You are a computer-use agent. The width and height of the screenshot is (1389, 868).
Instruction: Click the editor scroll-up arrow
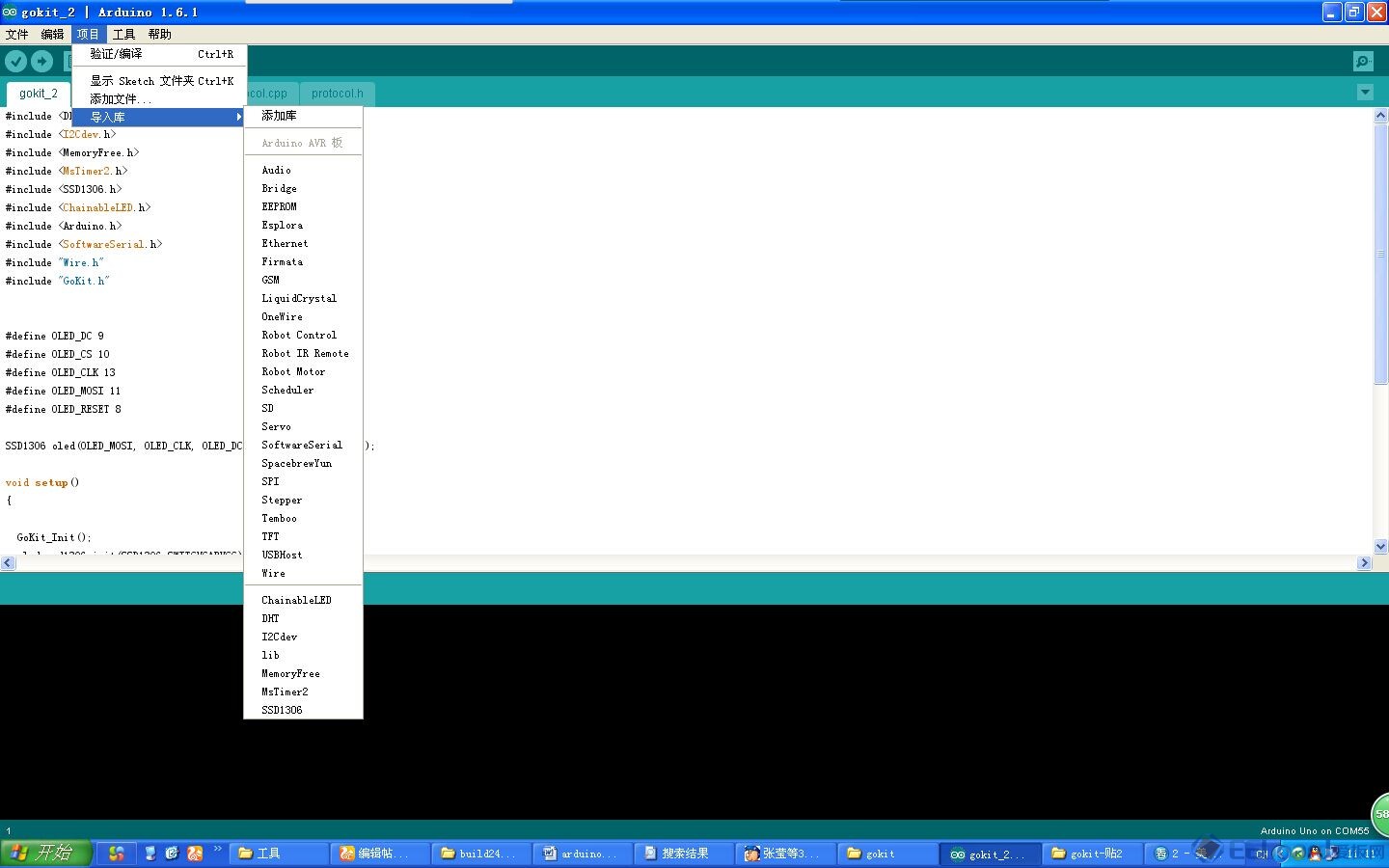pos(1380,116)
